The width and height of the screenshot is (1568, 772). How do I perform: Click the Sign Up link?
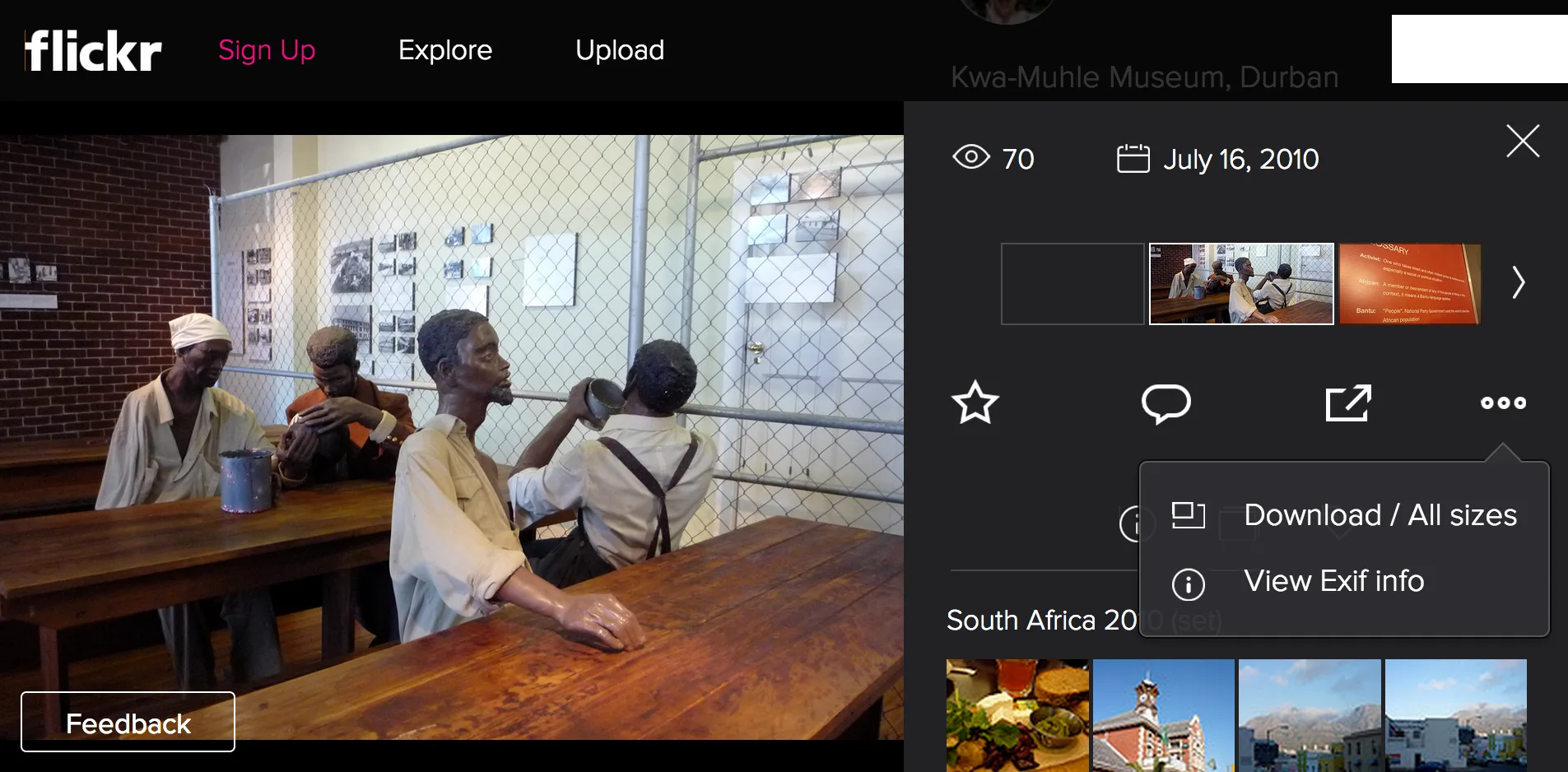click(267, 50)
